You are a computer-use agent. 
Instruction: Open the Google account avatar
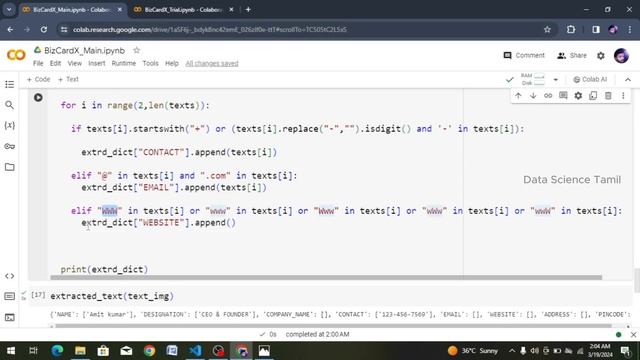pyautogui.click(x=621, y=56)
